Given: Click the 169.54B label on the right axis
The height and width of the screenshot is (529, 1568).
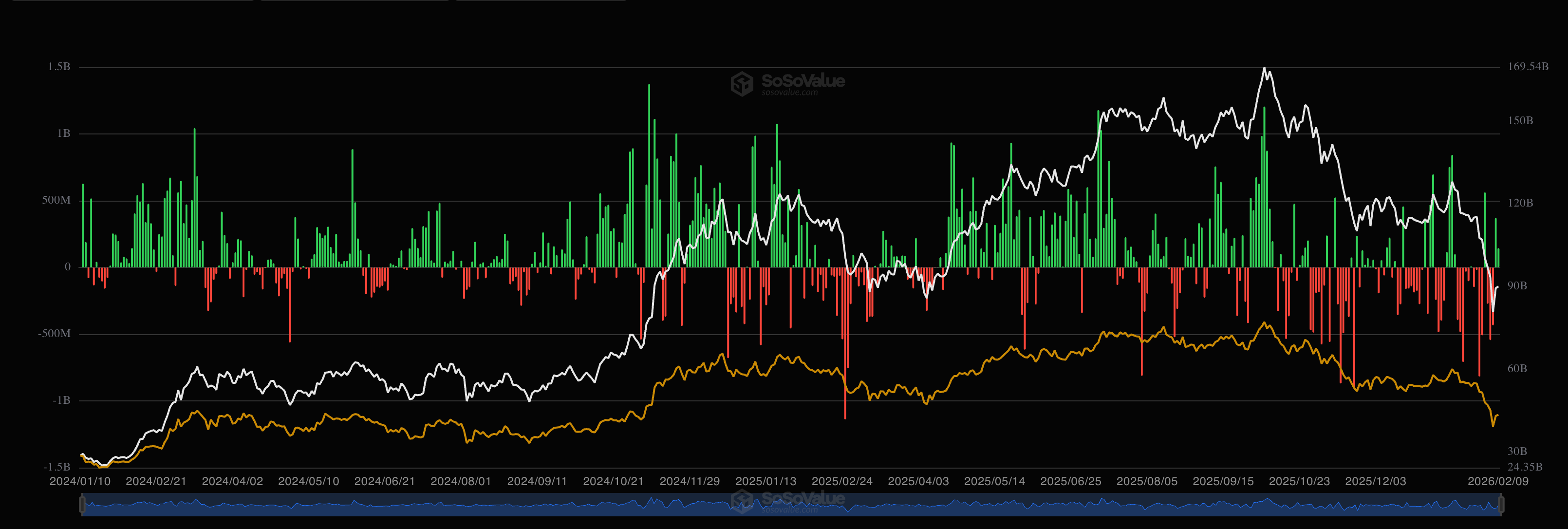Looking at the screenshot, I should 1528,67.
